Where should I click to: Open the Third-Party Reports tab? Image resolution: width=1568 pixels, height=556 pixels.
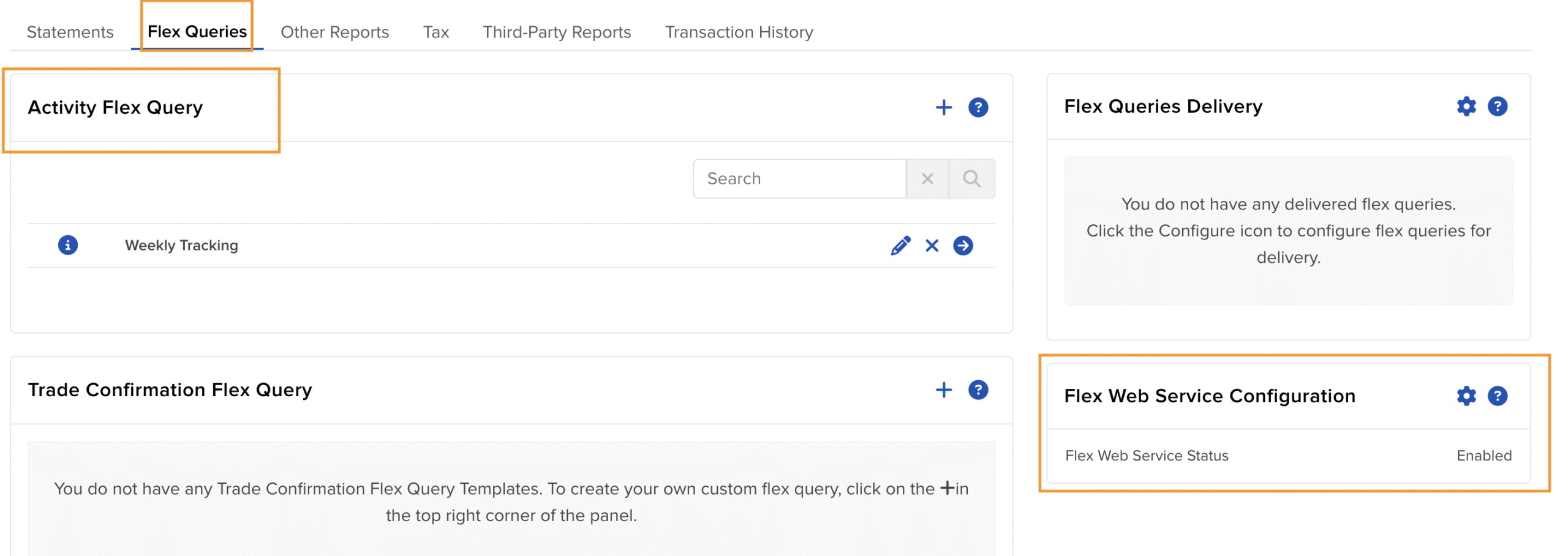(x=556, y=32)
